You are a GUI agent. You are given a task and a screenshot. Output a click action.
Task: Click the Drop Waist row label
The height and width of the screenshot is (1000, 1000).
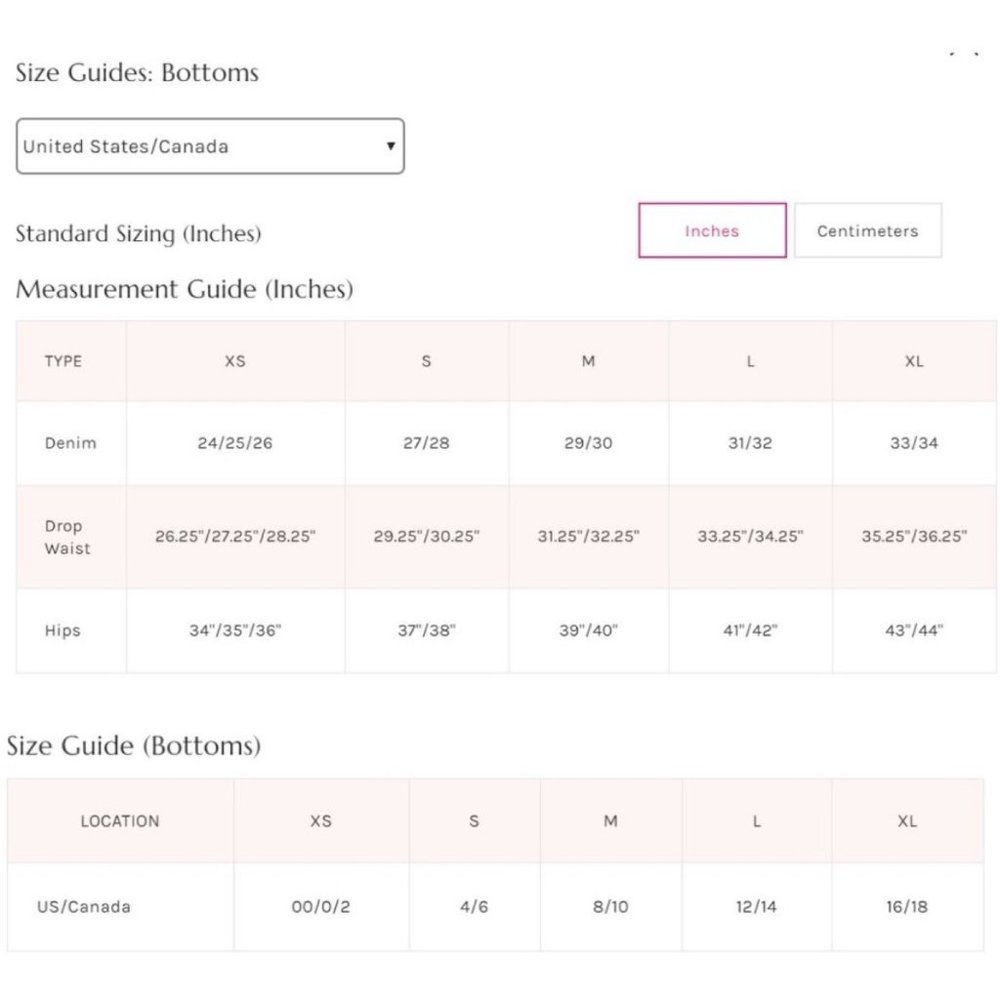pyautogui.click(x=68, y=537)
